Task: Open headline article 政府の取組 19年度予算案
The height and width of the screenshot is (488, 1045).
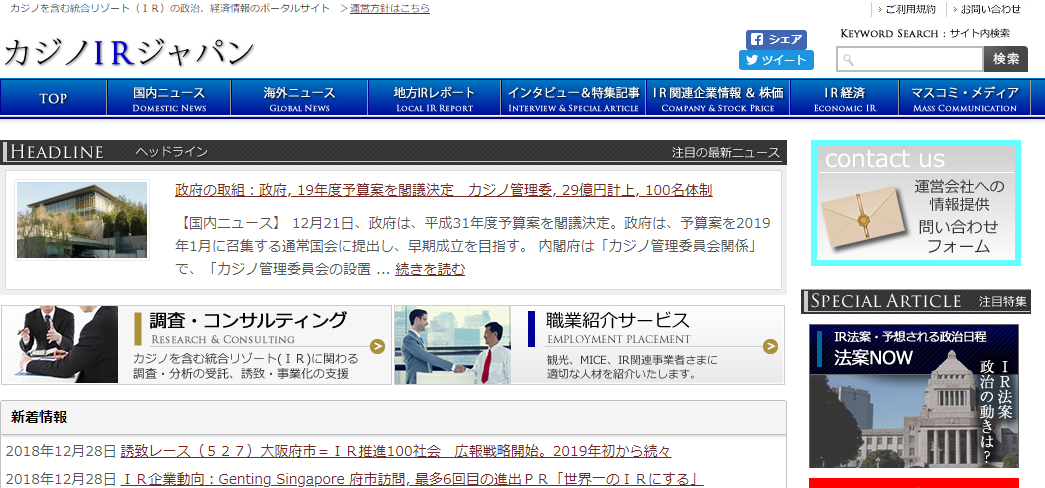Action: pos(444,190)
